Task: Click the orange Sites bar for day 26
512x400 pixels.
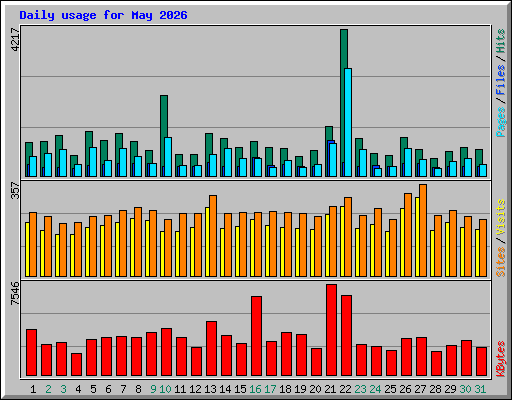Action: click(408, 235)
